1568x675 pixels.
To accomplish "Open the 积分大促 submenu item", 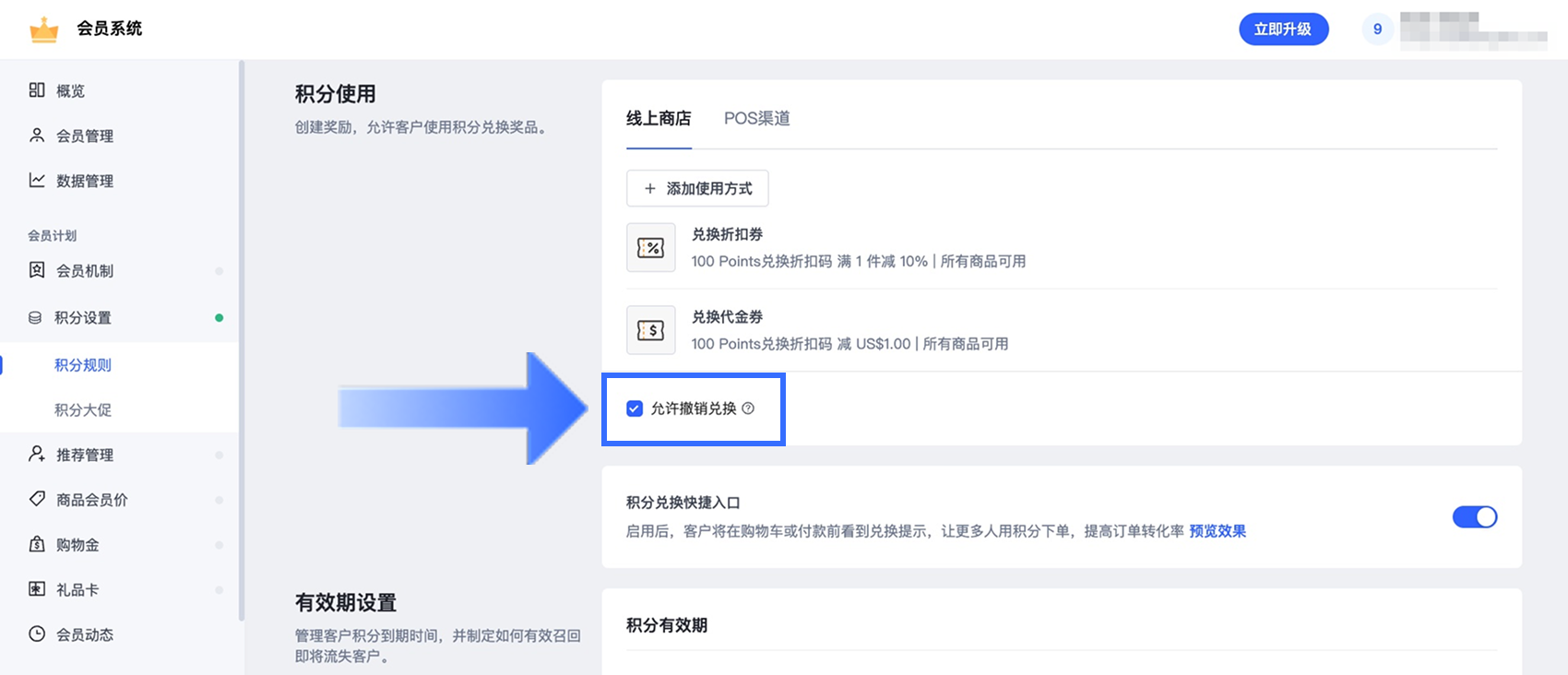I will click(x=83, y=409).
